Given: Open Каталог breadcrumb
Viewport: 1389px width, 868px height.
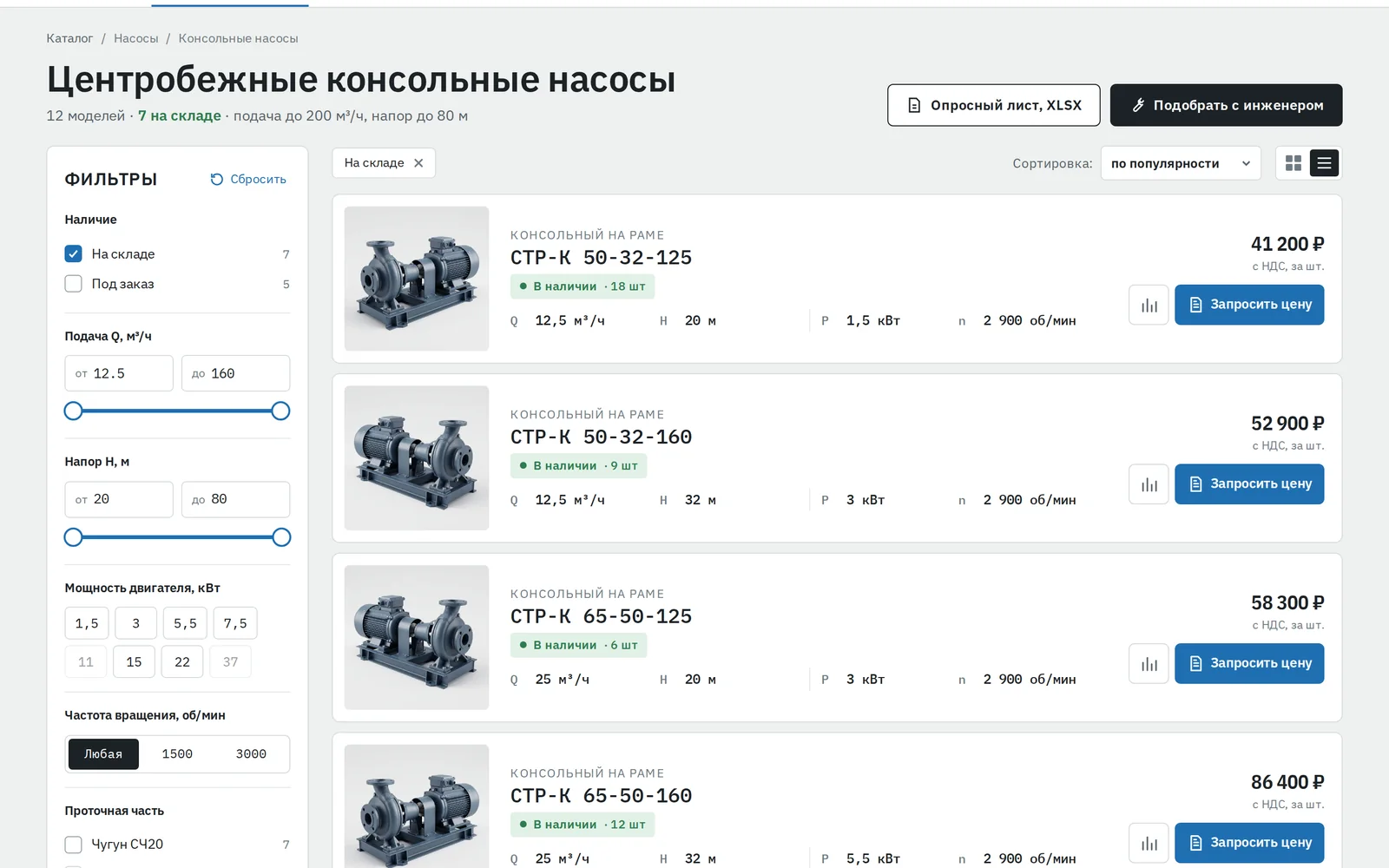Looking at the screenshot, I should tap(69, 38).
